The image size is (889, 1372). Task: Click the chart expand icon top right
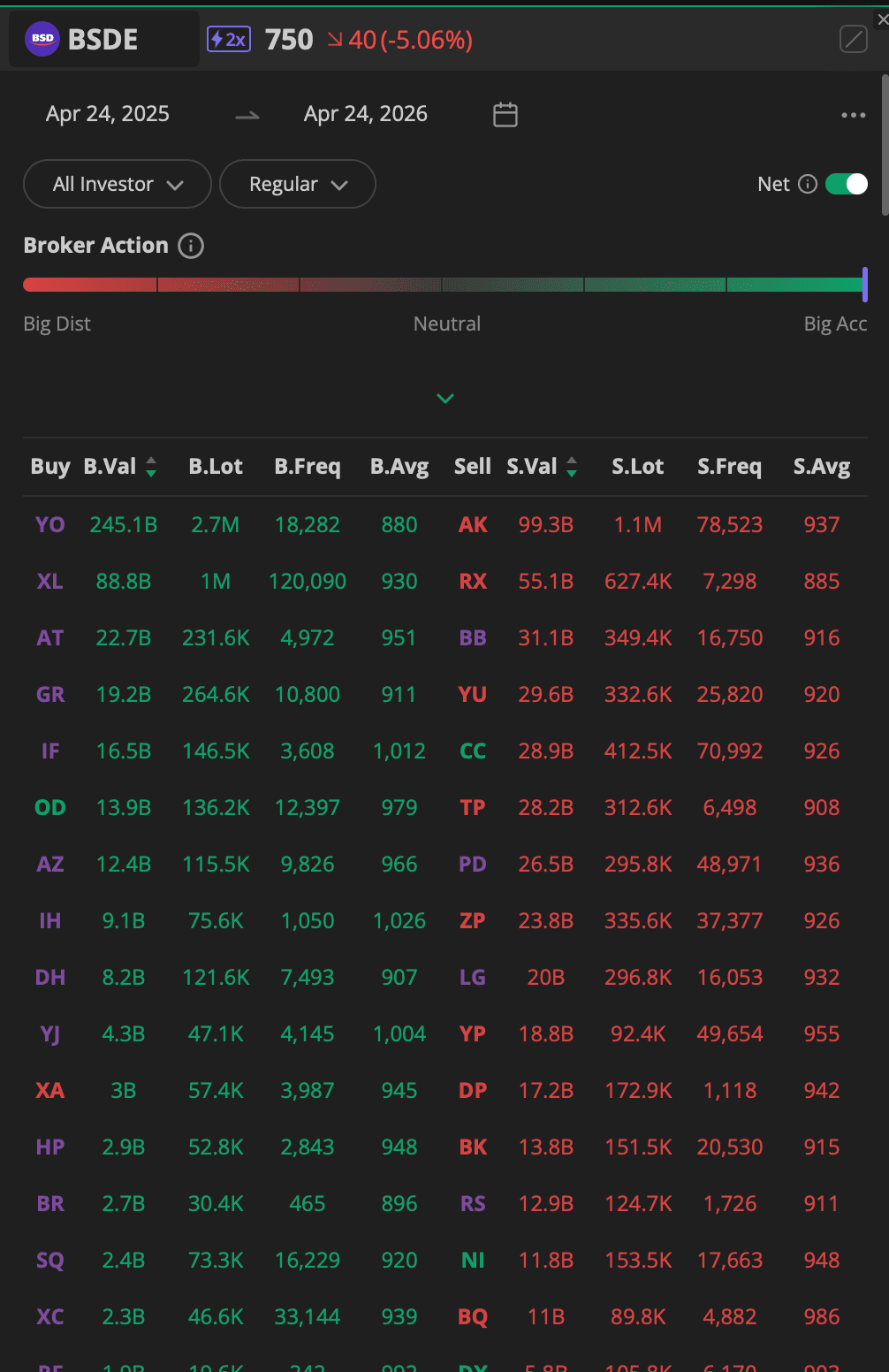(852, 40)
